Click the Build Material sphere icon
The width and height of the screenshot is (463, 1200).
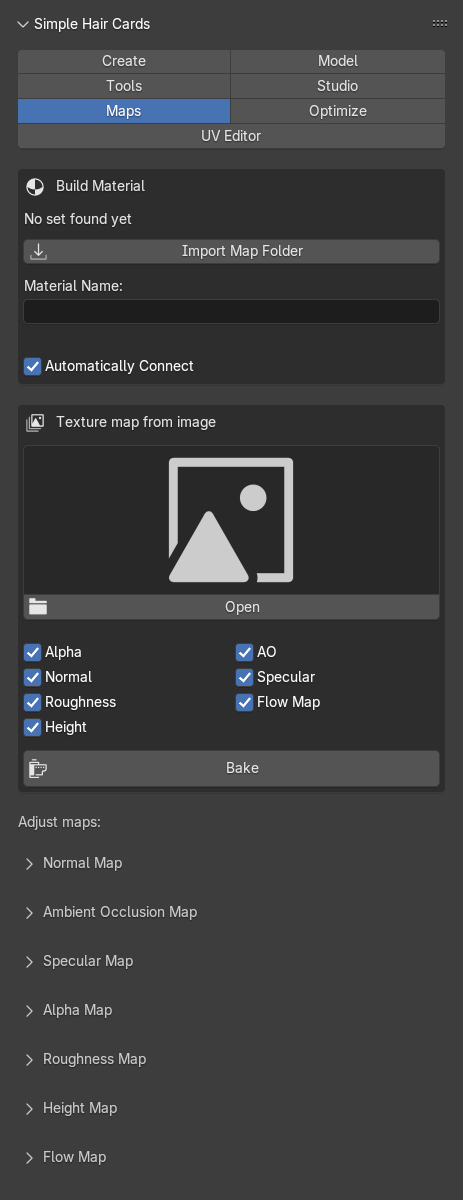click(35, 186)
